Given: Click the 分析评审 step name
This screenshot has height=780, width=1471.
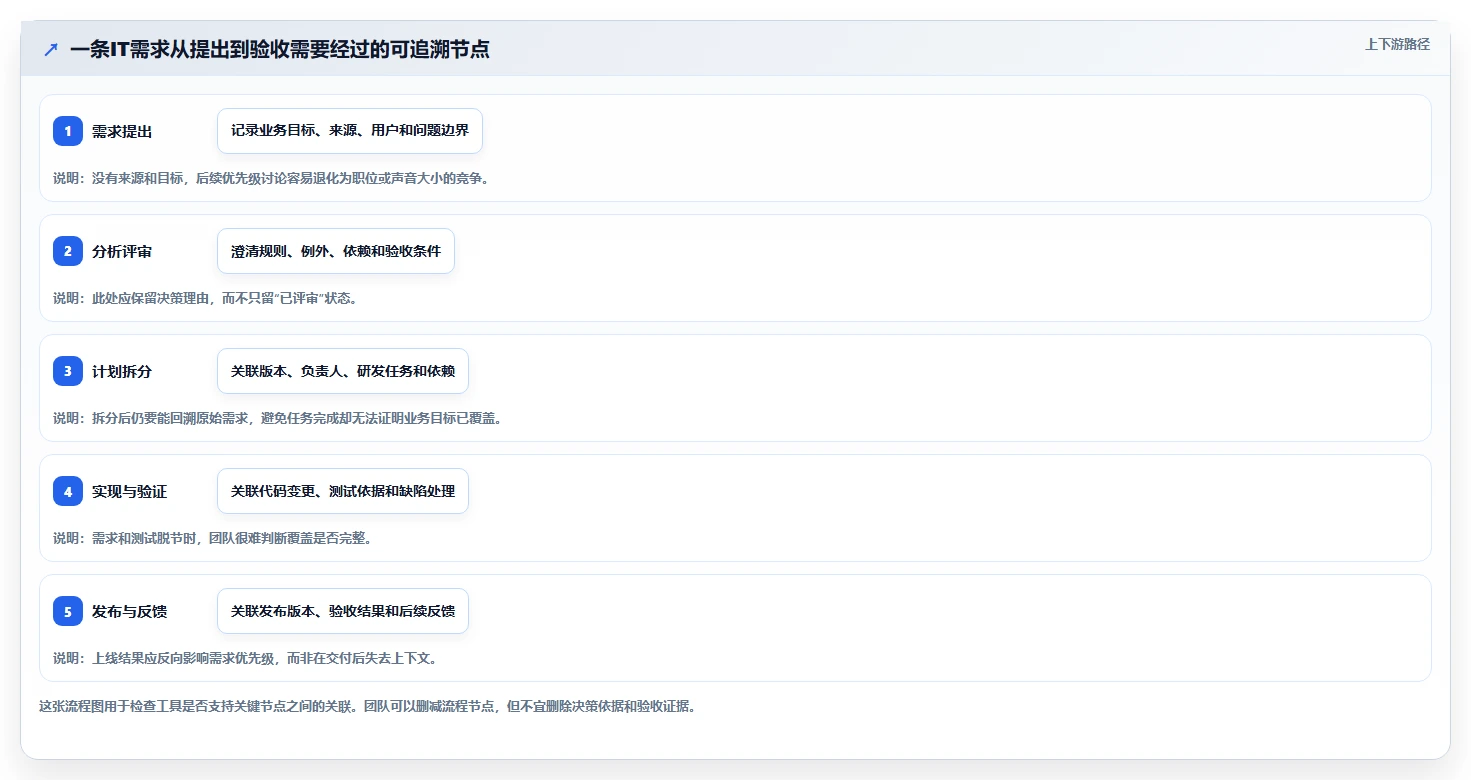Looking at the screenshot, I should tap(122, 251).
